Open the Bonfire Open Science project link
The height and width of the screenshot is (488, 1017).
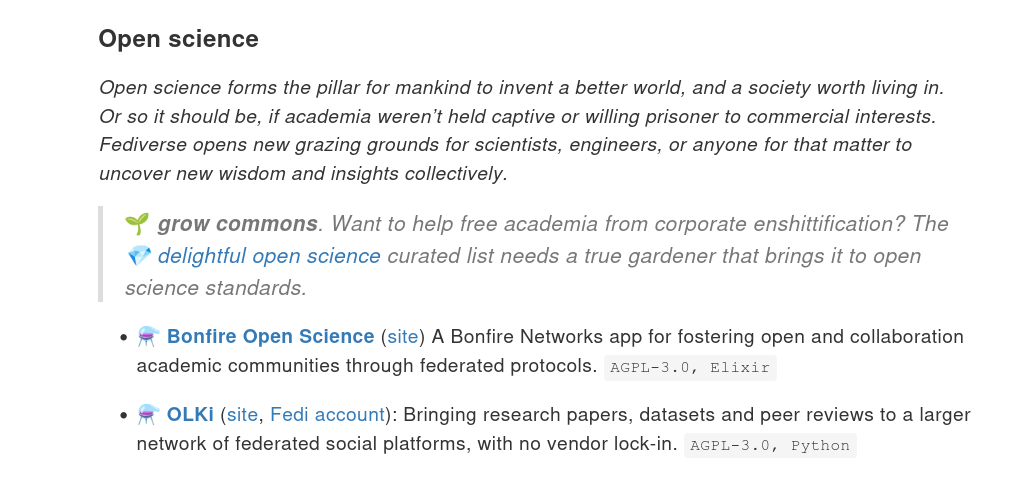270,337
